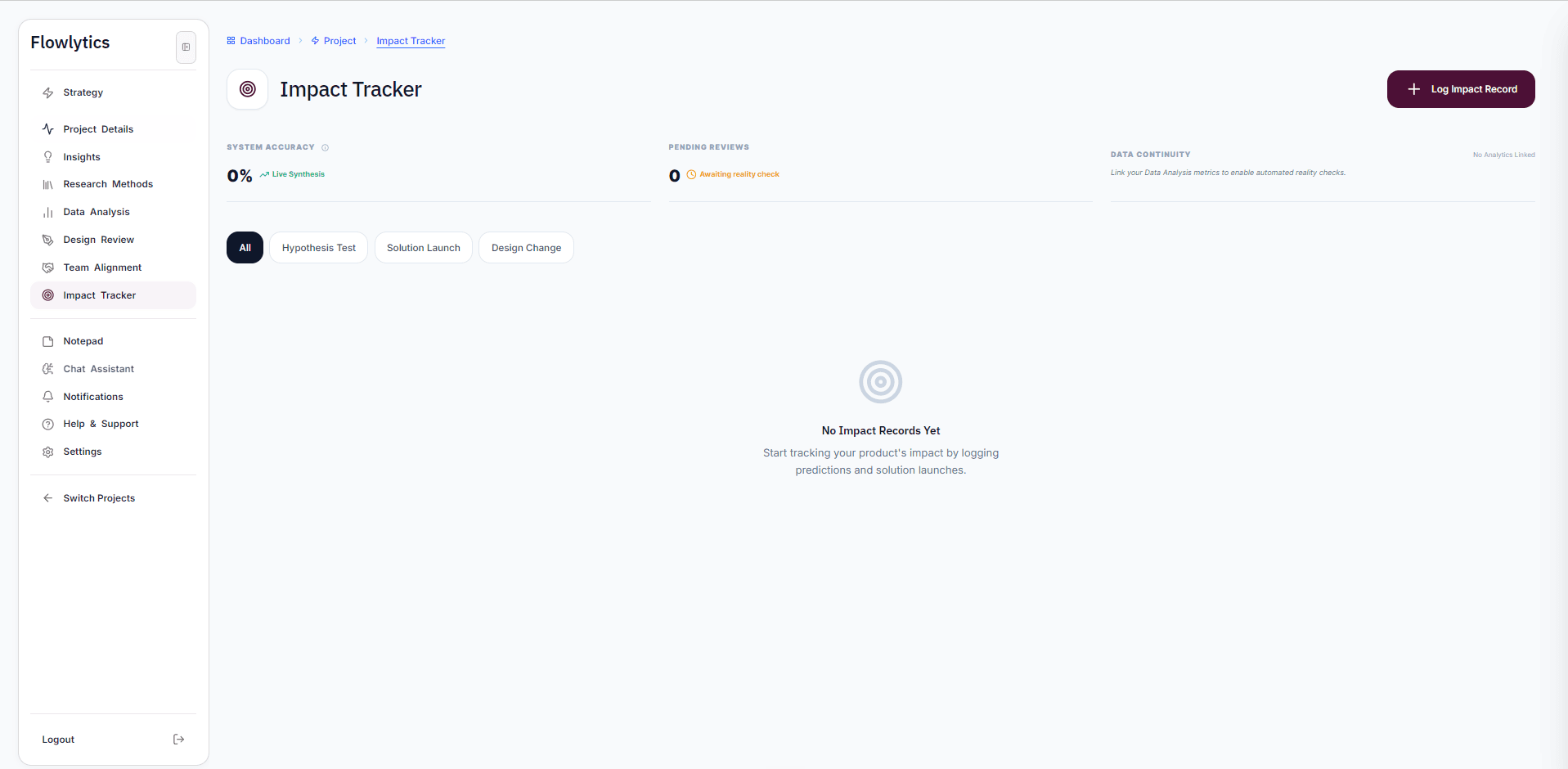Select the All filter tab
1568x769 pixels.
(x=245, y=248)
